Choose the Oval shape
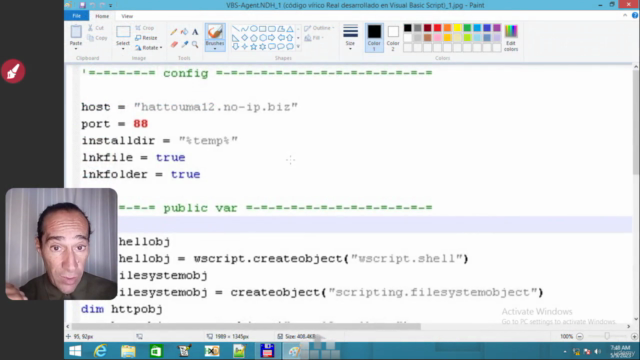The width and height of the screenshot is (640, 360). click(253, 29)
